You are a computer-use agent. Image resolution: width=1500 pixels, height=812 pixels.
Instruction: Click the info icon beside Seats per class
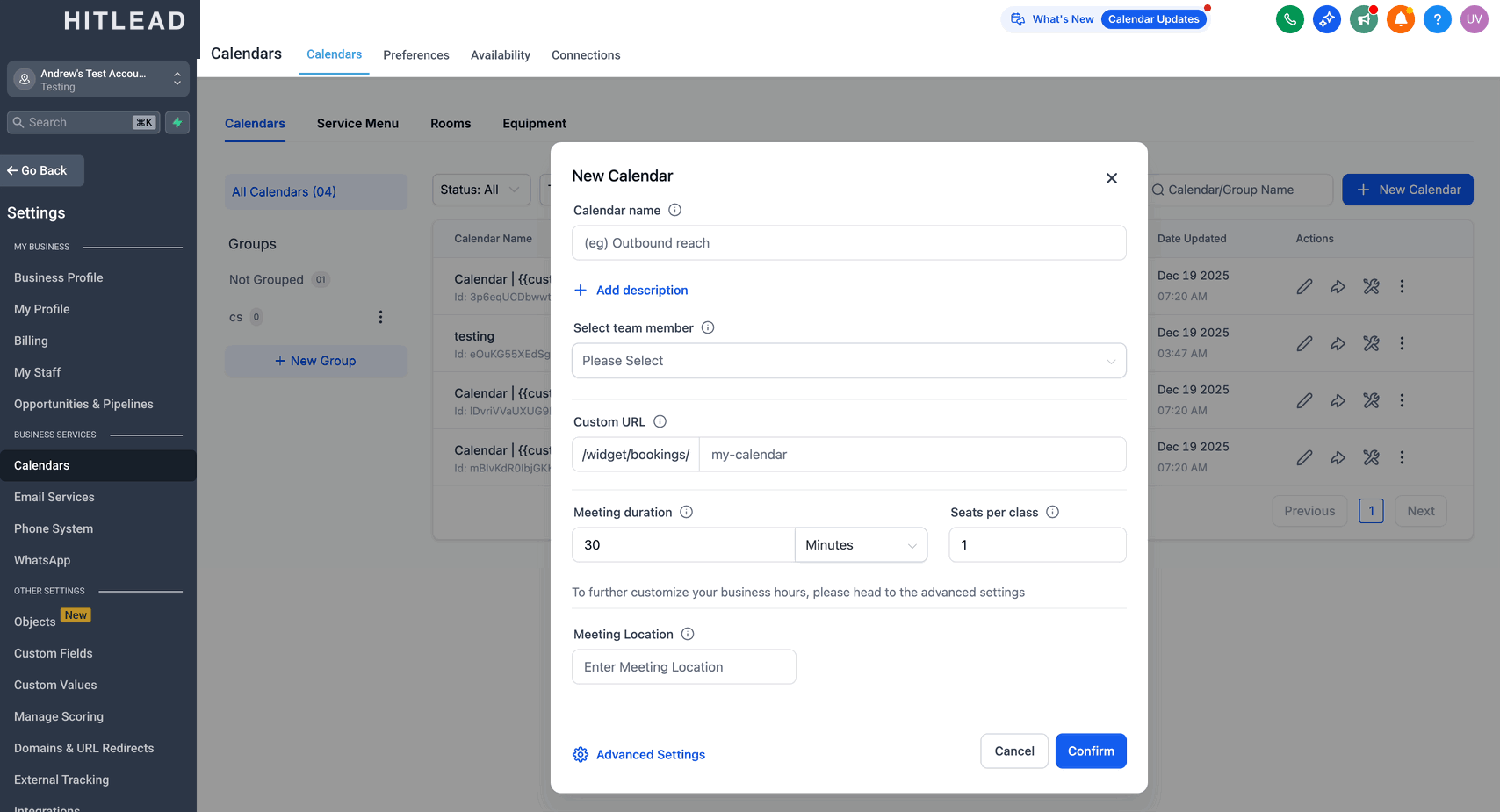click(x=1052, y=512)
